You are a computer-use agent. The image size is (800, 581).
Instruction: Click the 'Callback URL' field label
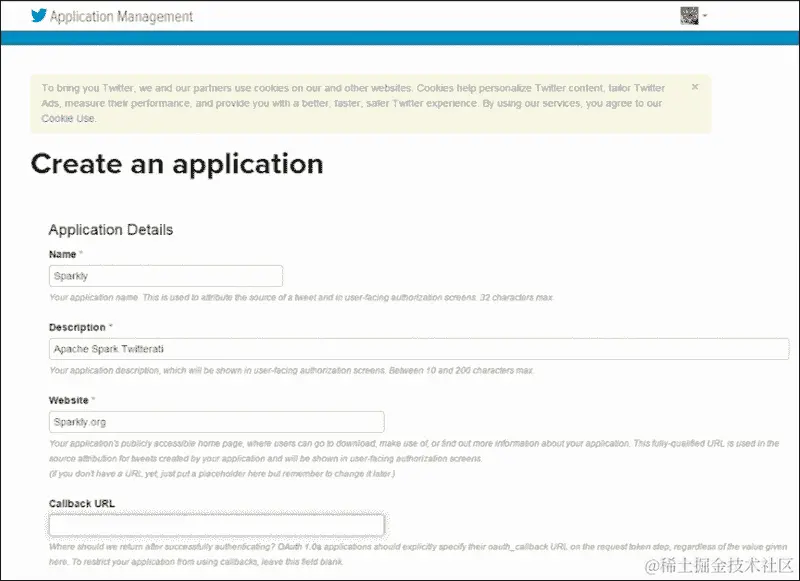pyautogui.click(x=82, y=503)
